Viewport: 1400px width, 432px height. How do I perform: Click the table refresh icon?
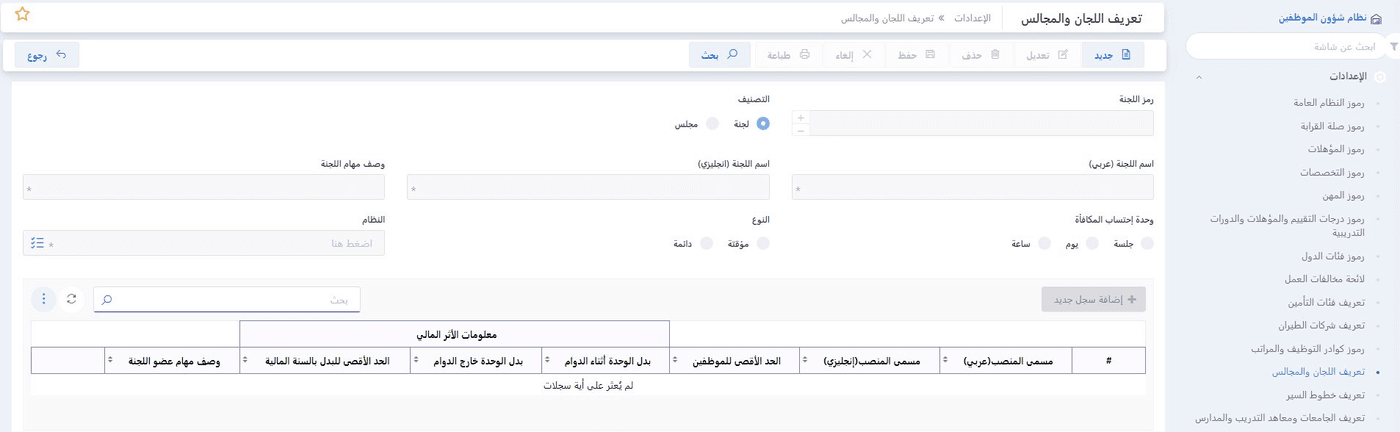click(72, 299)
